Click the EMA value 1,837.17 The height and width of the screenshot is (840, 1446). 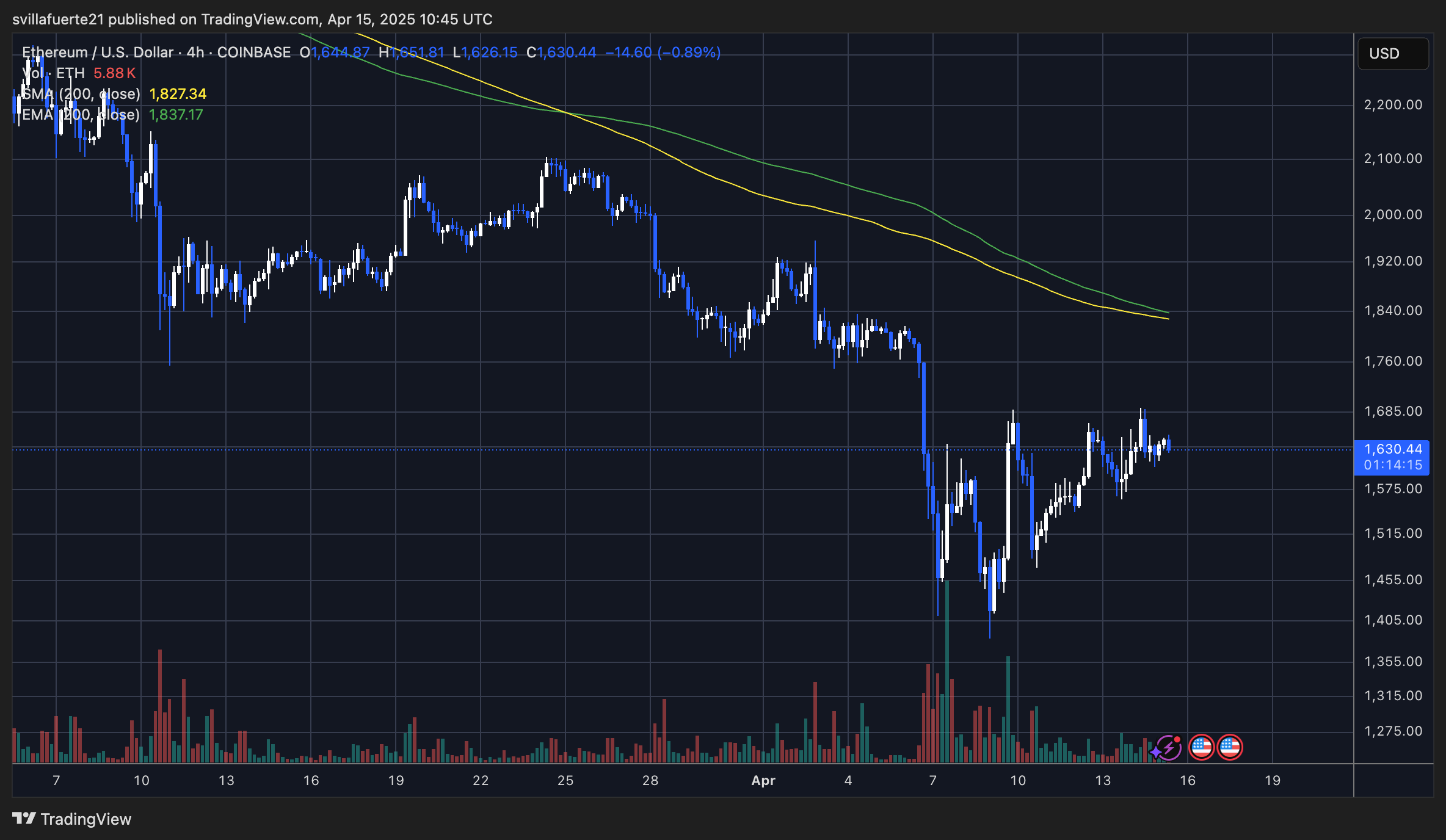pos(176,115)
